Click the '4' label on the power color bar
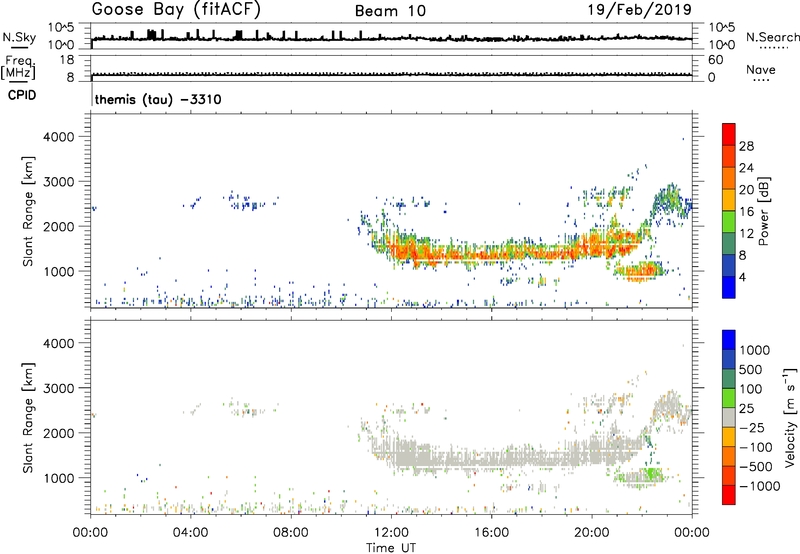Viewport: 800px width, 554px height. coord(743,277)
